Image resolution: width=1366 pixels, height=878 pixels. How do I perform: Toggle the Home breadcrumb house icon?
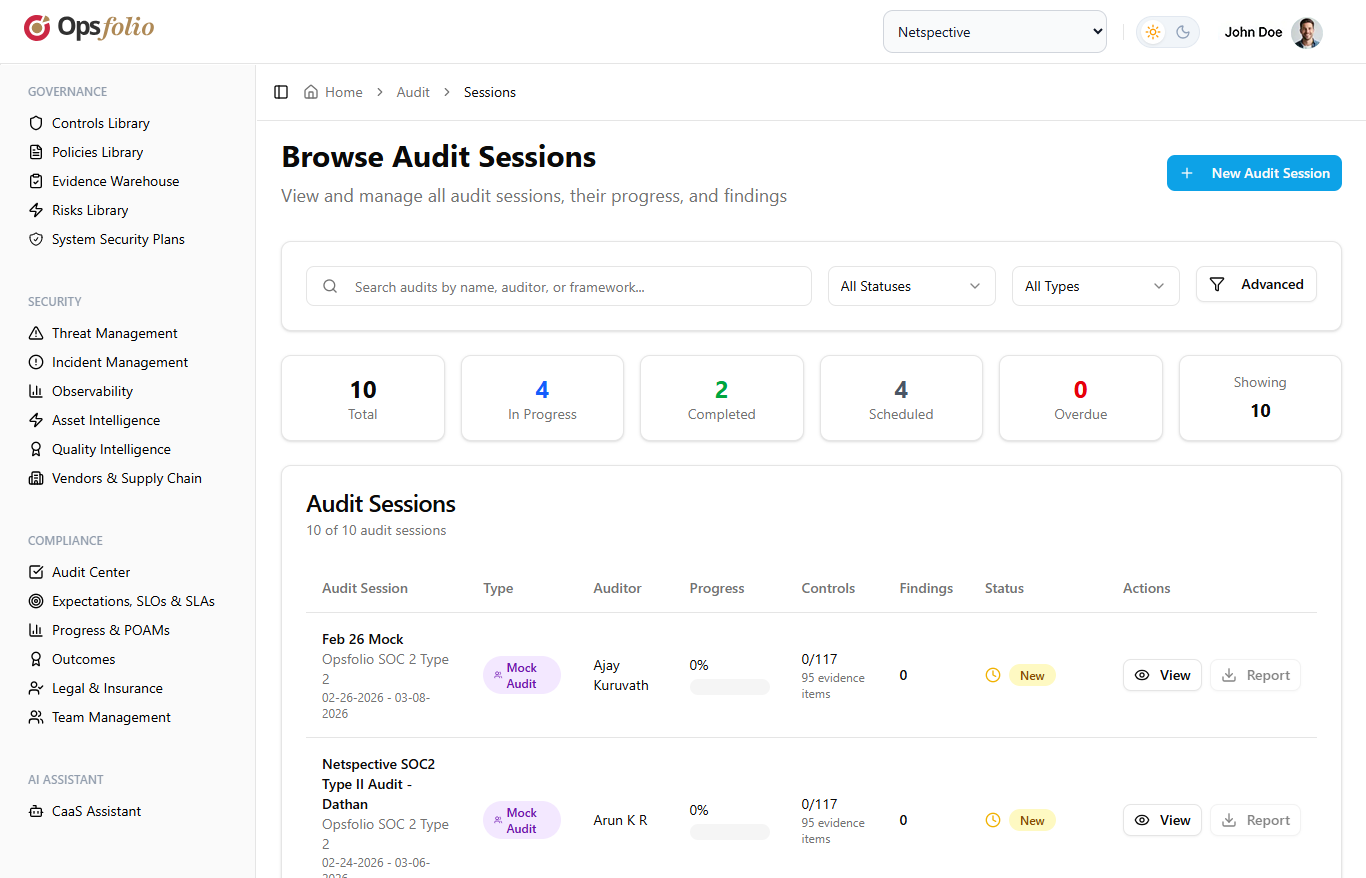(311, 91)
